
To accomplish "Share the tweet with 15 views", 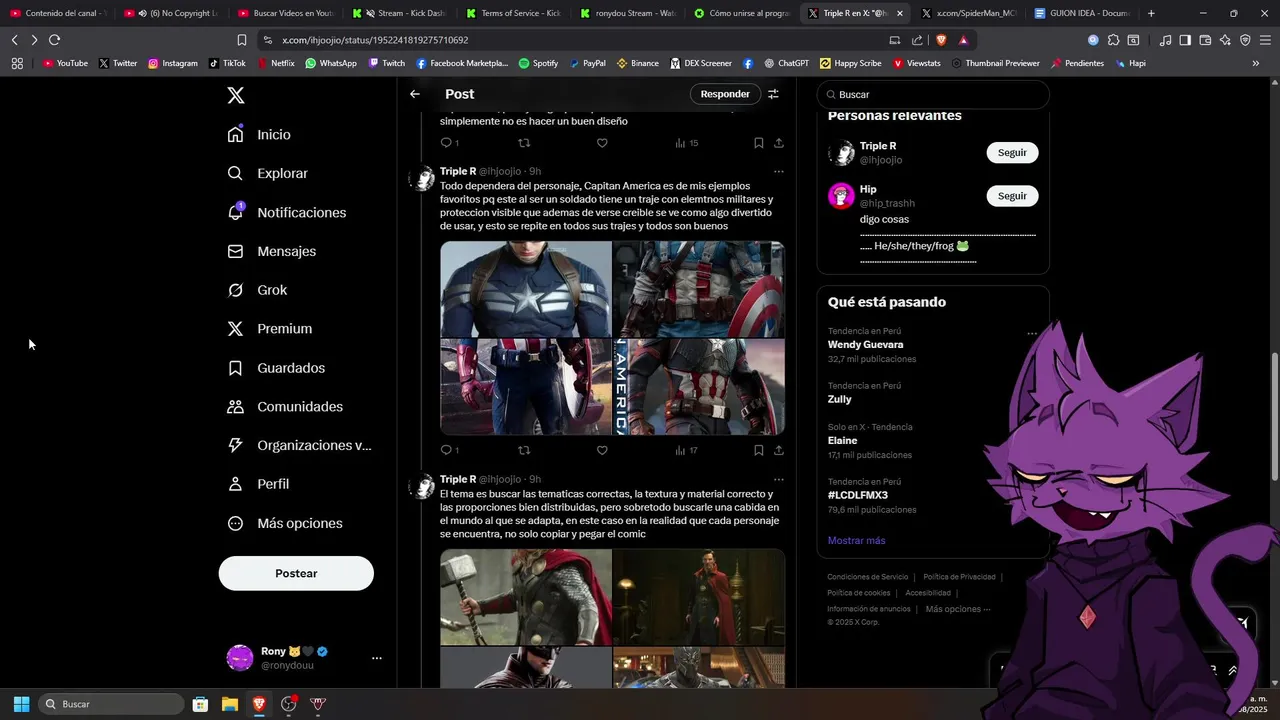I will click(x=778, y=143).
